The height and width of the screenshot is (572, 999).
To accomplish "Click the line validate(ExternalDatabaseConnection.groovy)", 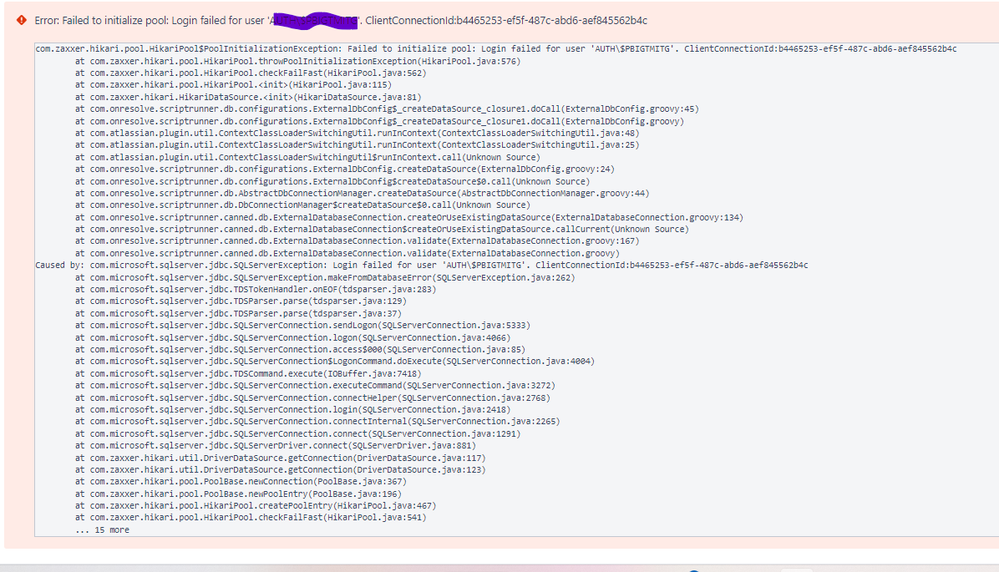I will [x=347, y=254].
